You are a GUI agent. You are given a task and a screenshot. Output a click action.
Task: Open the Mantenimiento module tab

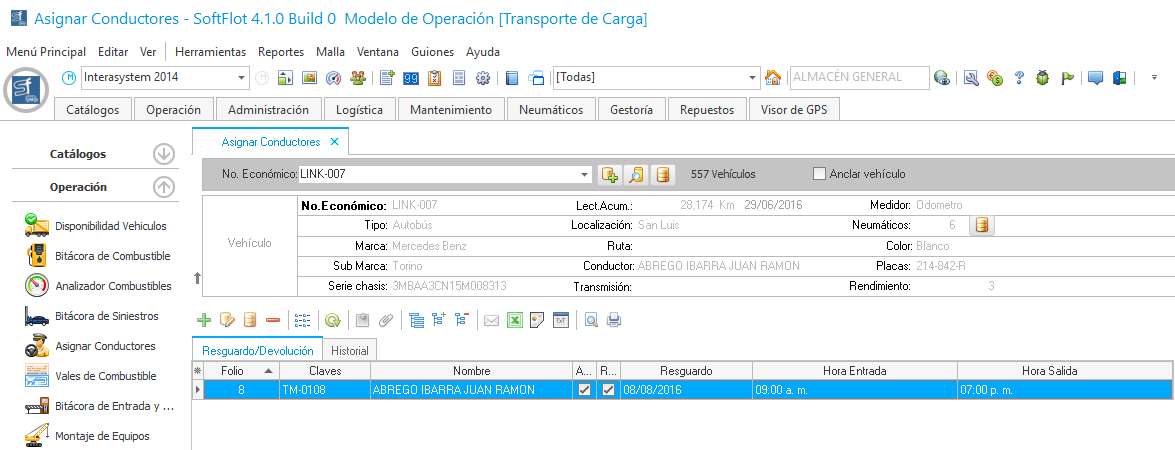[x=450, y=110]
